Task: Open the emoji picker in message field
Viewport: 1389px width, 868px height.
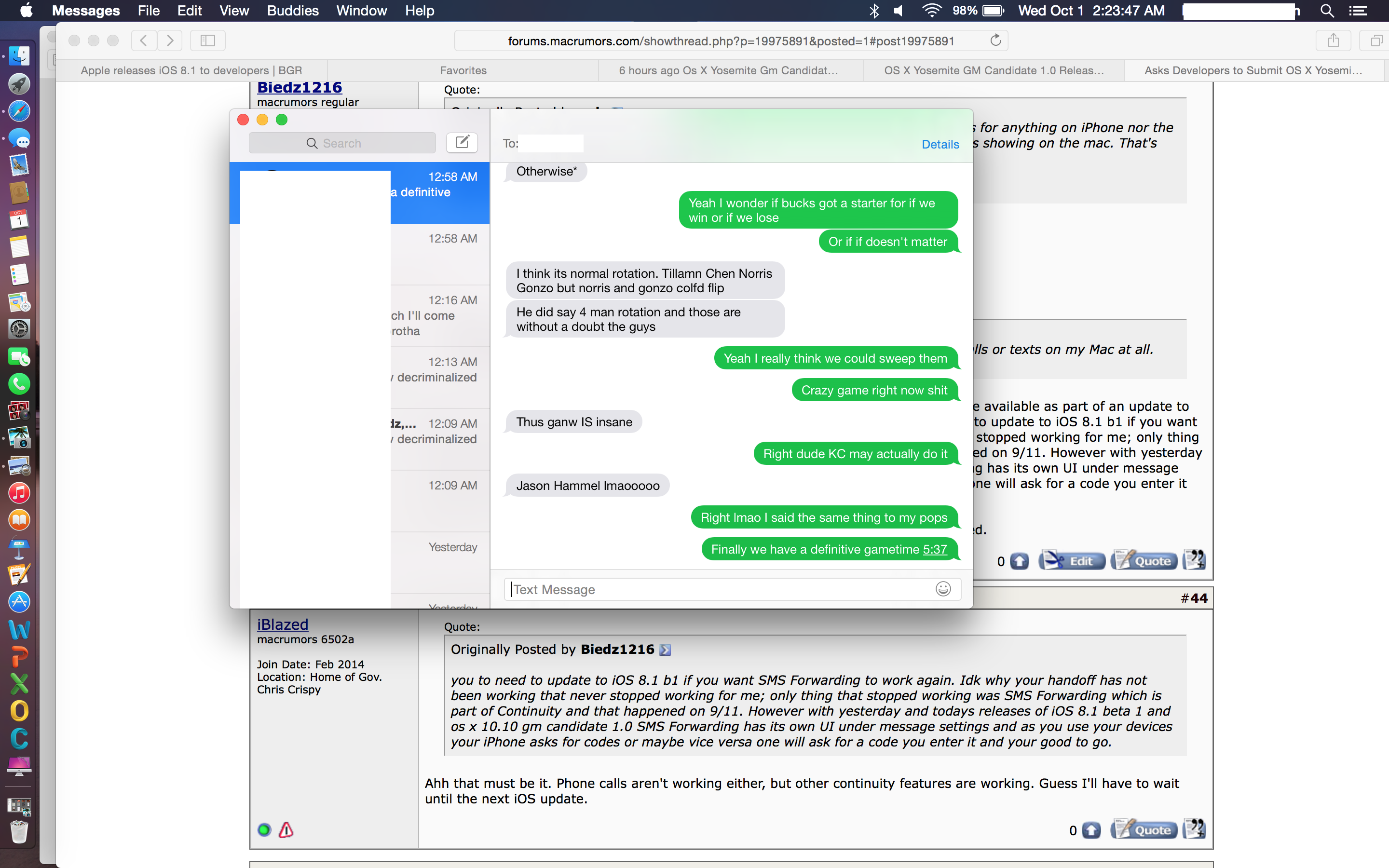Action: (x=943, y=588)
